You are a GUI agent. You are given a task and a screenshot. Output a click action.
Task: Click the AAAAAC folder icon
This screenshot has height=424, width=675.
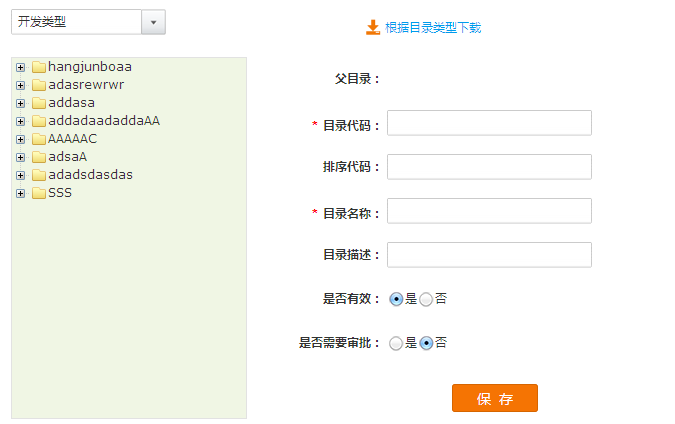39,139
